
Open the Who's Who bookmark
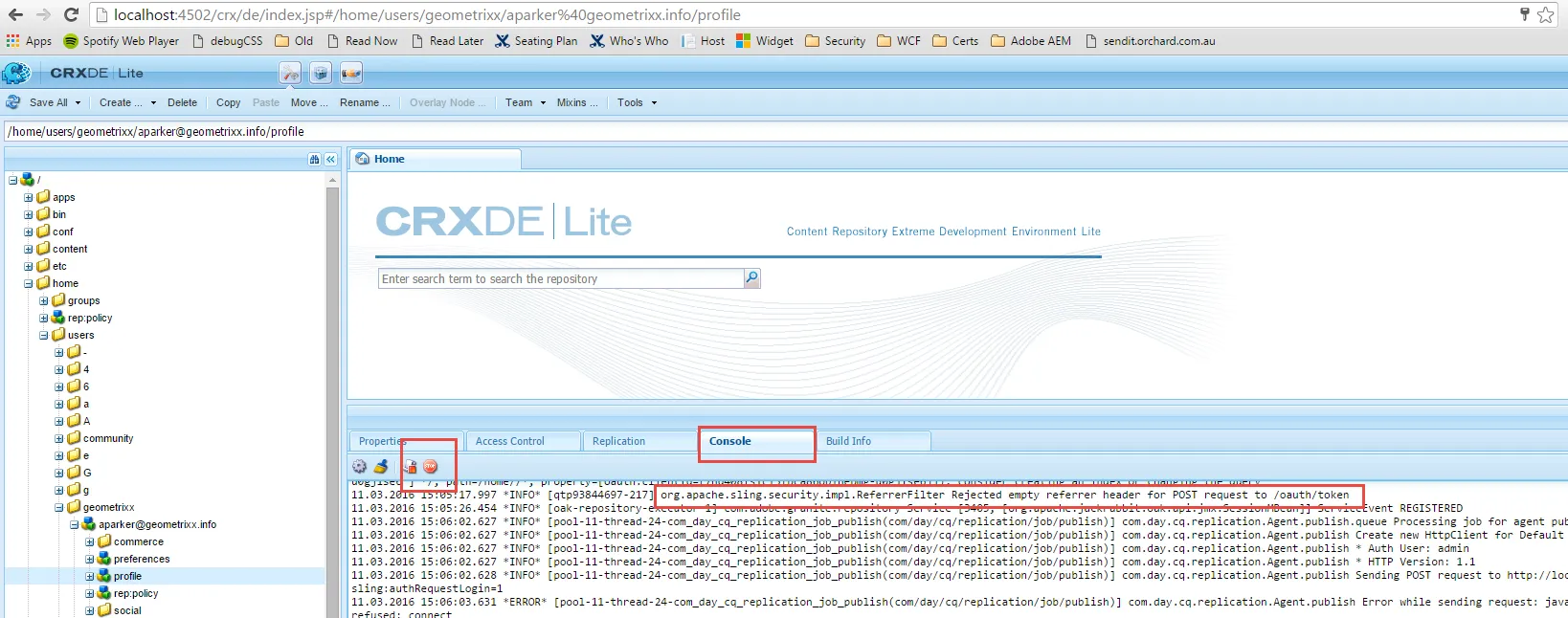629,41
